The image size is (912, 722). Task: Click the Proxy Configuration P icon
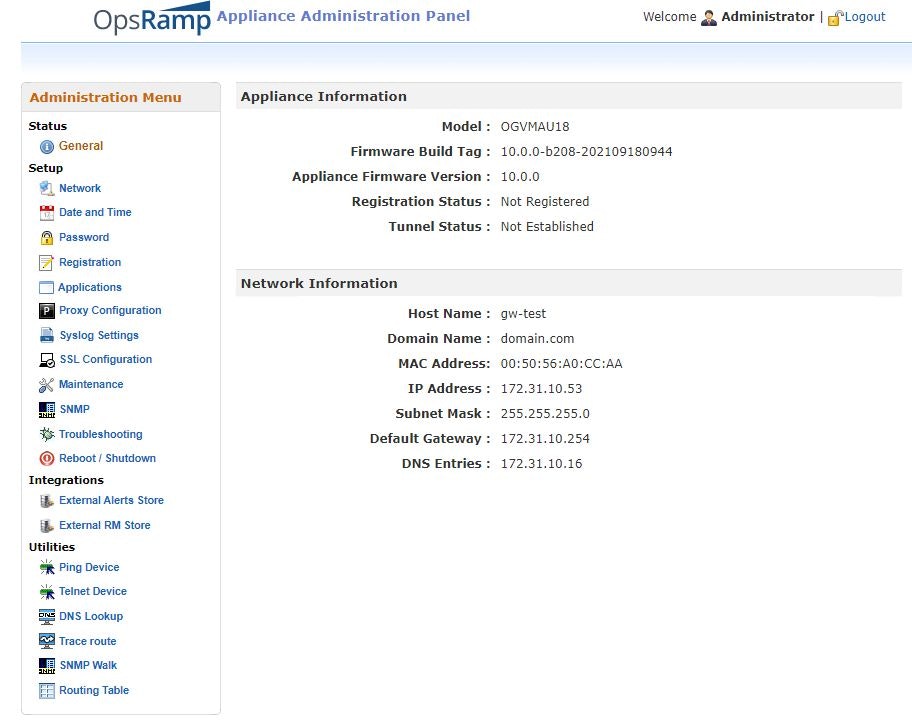47,311
